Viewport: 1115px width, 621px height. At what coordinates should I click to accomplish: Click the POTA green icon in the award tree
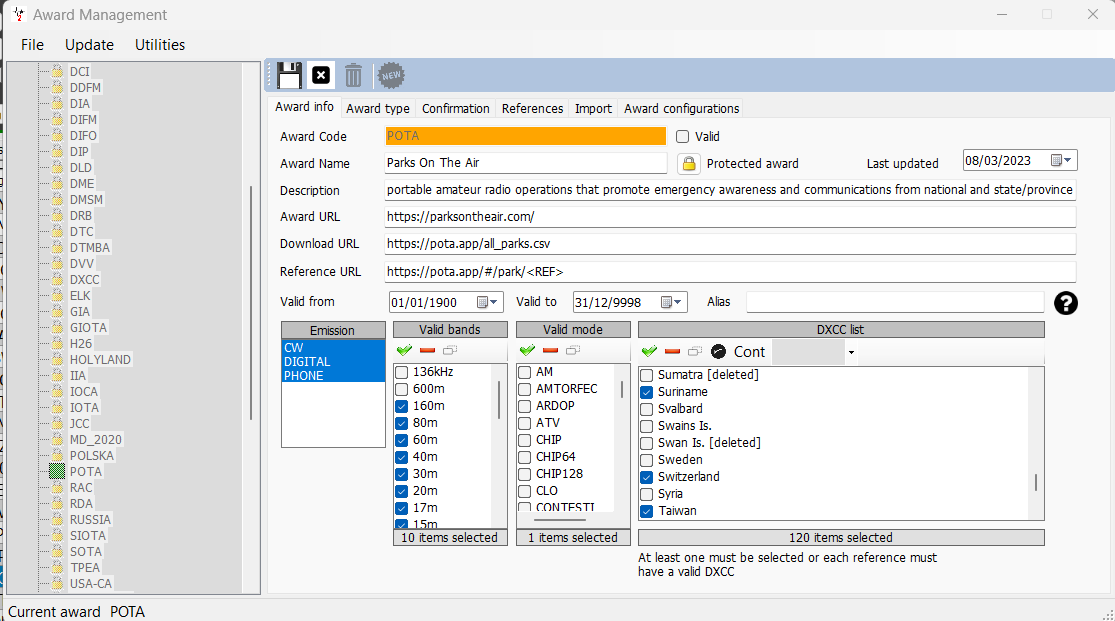tap(57, 472)
